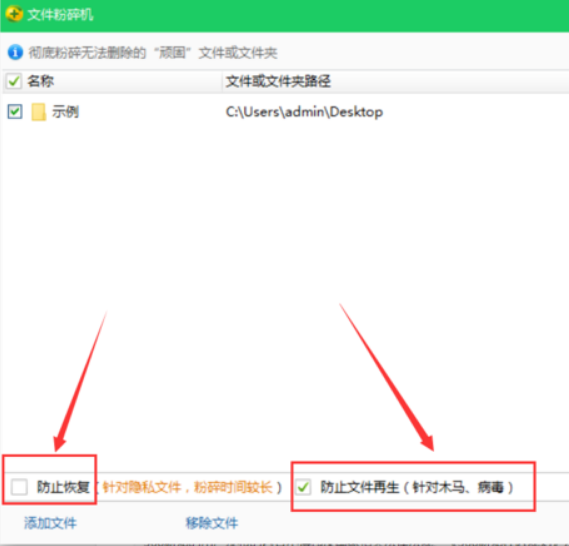Image resolution: width=569 pixels, height=546 pixels.
Task: Enable the 防止恢复 checkbox
Action: pos(19,487)
